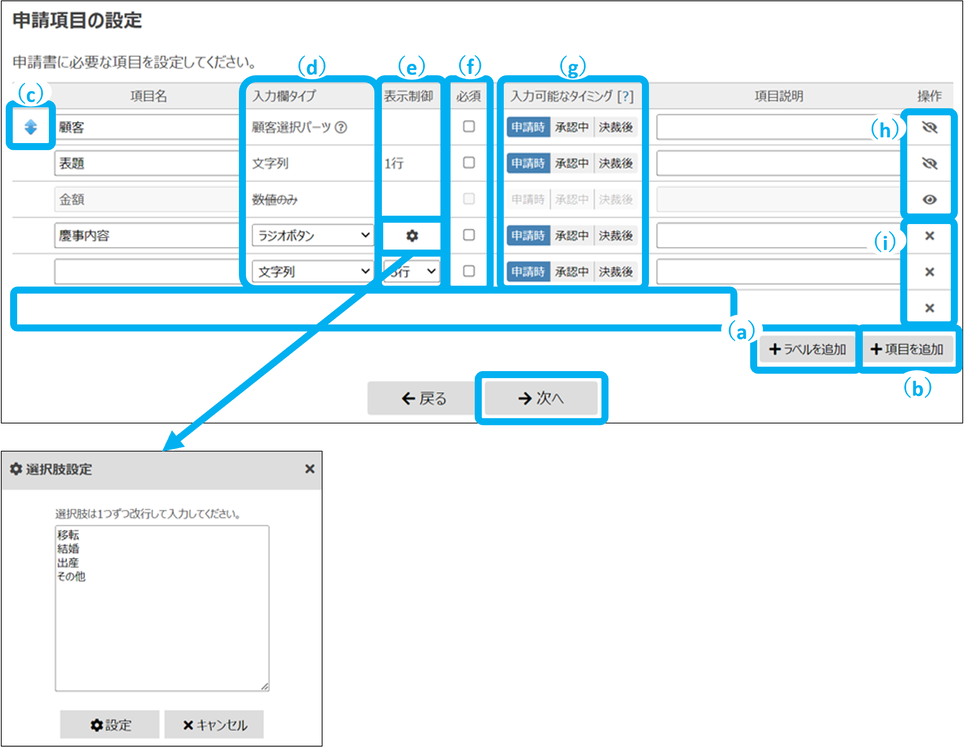The height and width of the screenshot is (747, 964).
Task: Hide the 表題 row using its eye icon
Action: click(929, 163)
